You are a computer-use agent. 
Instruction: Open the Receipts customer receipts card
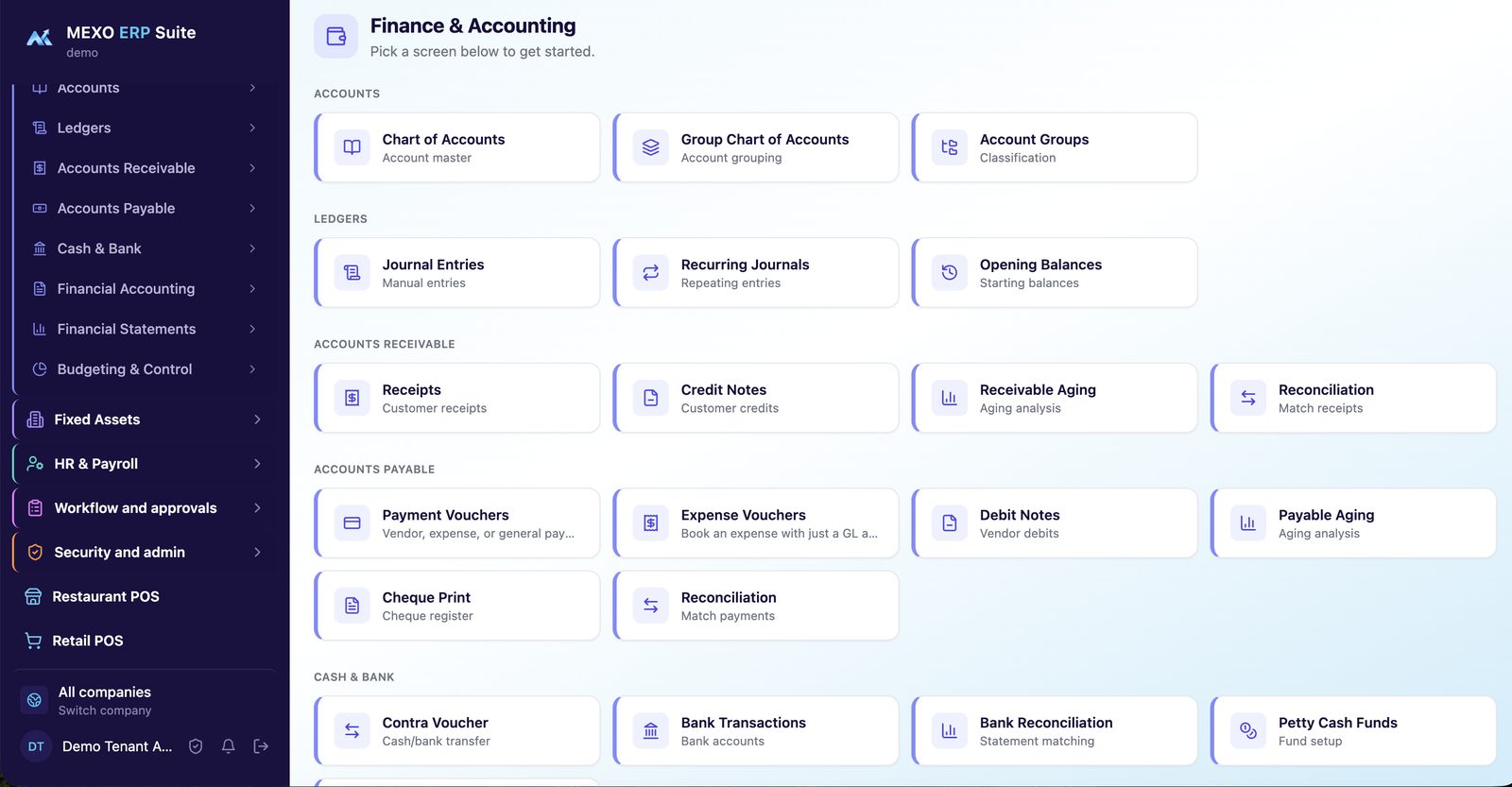click(x=457, y=398)
